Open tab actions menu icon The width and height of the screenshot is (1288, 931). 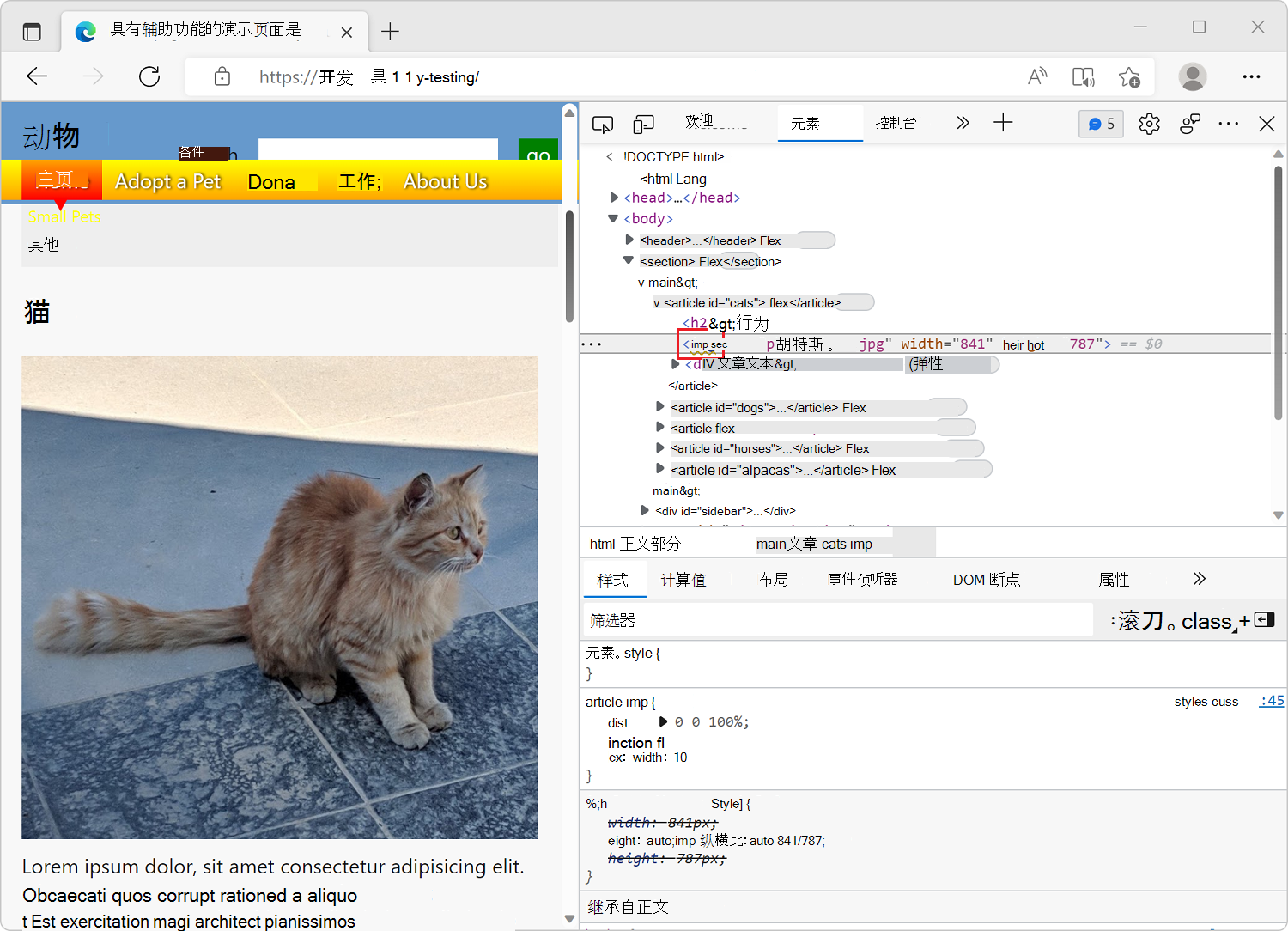(32, 32)
